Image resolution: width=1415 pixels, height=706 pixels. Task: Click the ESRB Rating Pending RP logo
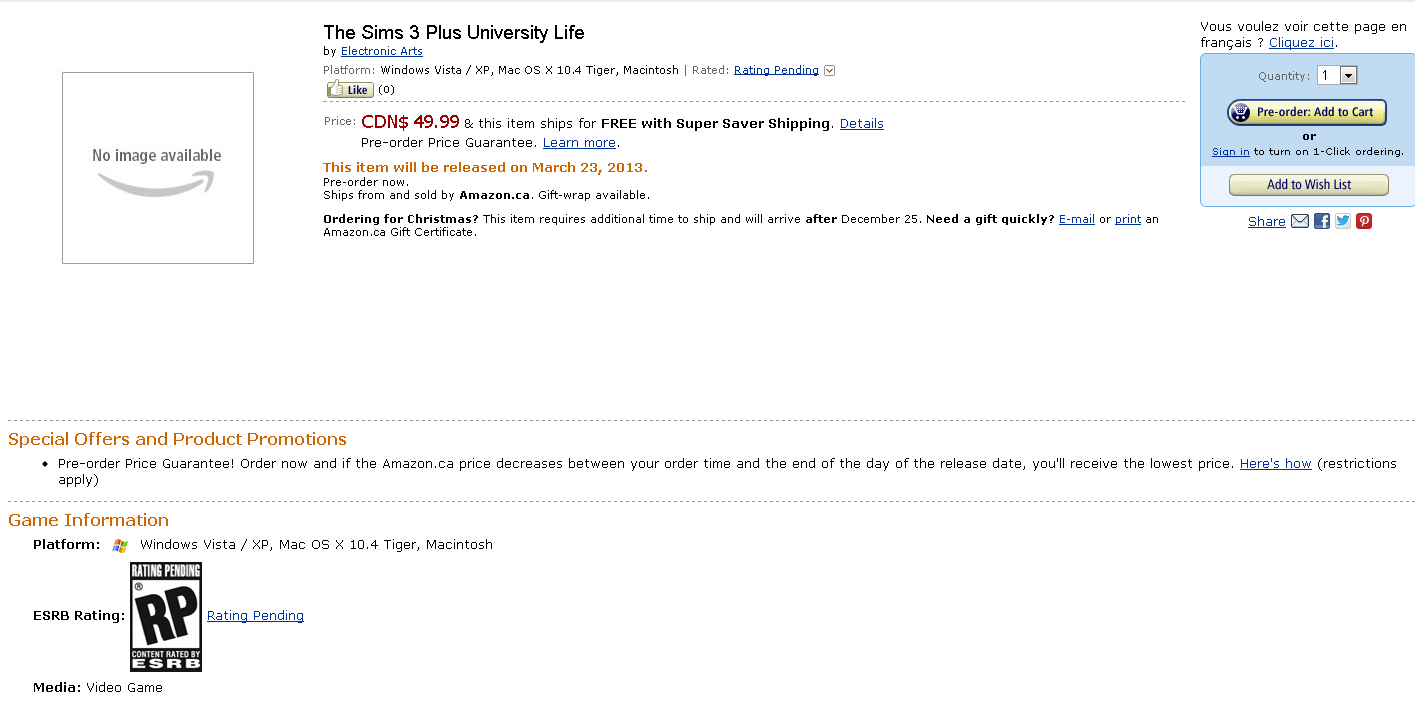click(x=166, y=616)
